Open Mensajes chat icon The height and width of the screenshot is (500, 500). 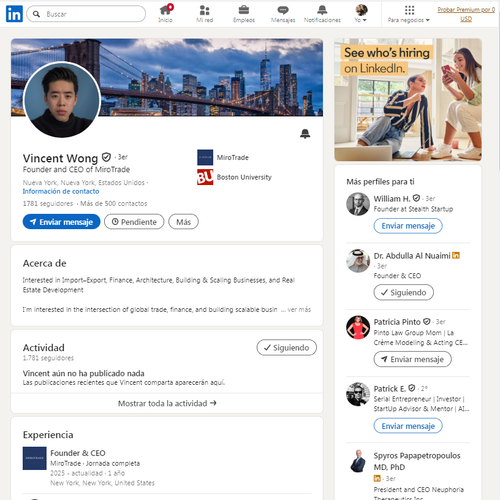coord(283,14)
